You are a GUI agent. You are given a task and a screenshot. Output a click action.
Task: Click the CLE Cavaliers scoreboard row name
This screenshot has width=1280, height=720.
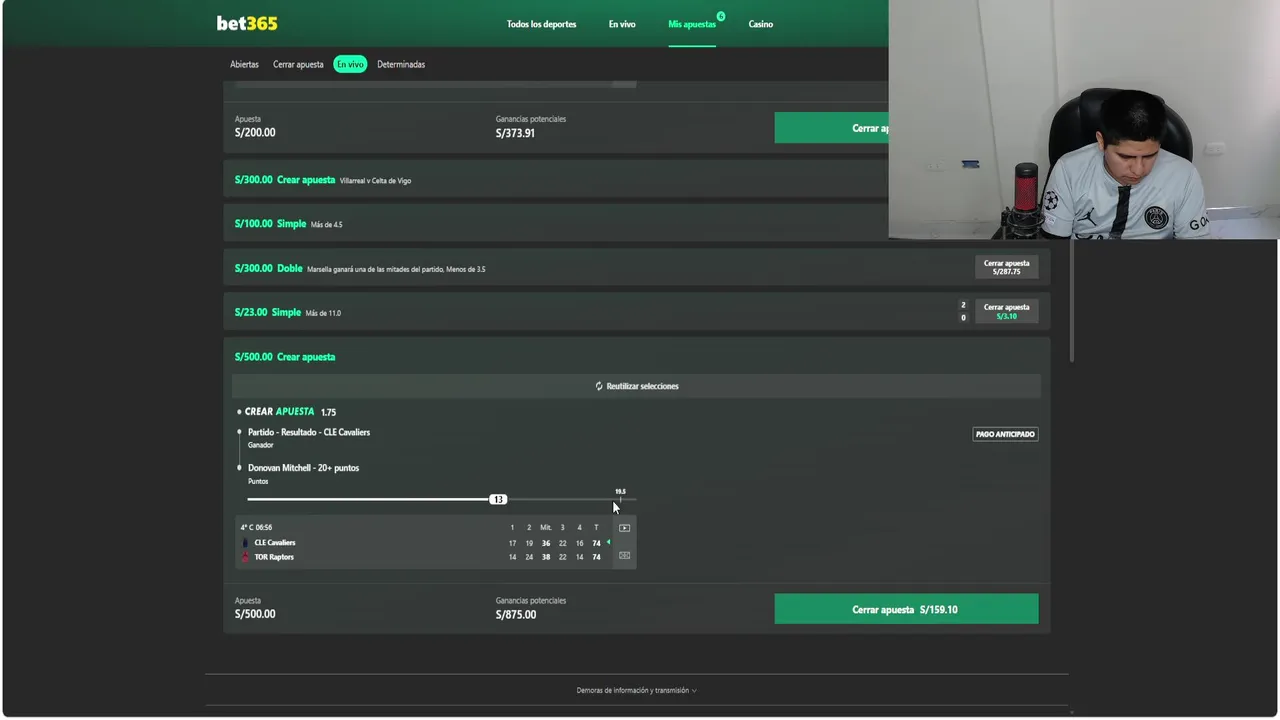pyautogui.click(x=275, y=543)
